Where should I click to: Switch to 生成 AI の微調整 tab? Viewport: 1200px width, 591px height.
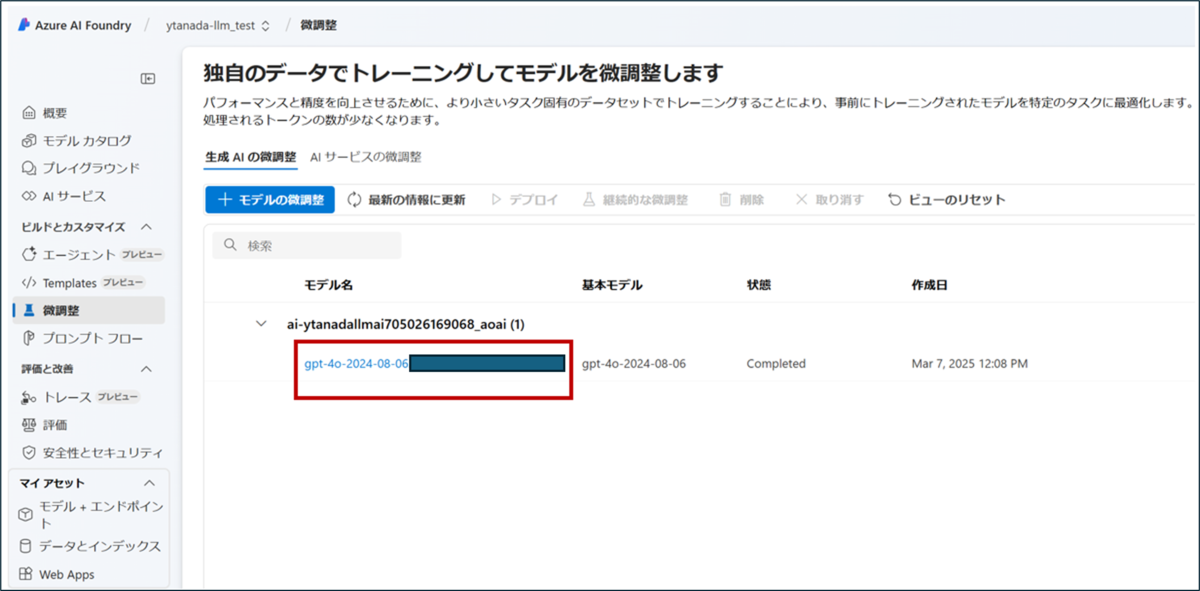tap(250, 157)
